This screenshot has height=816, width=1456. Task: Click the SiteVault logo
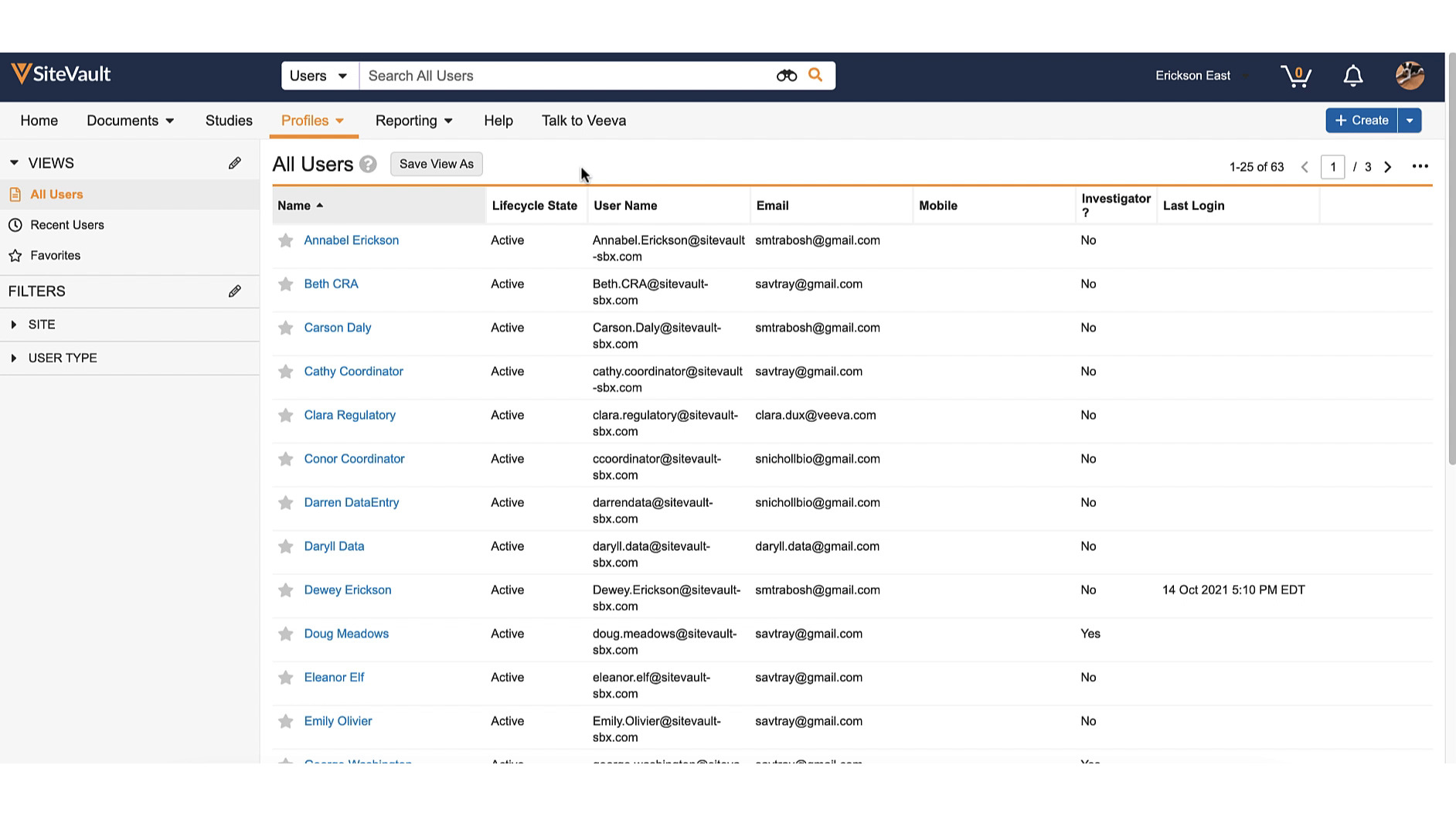(61, 74)
